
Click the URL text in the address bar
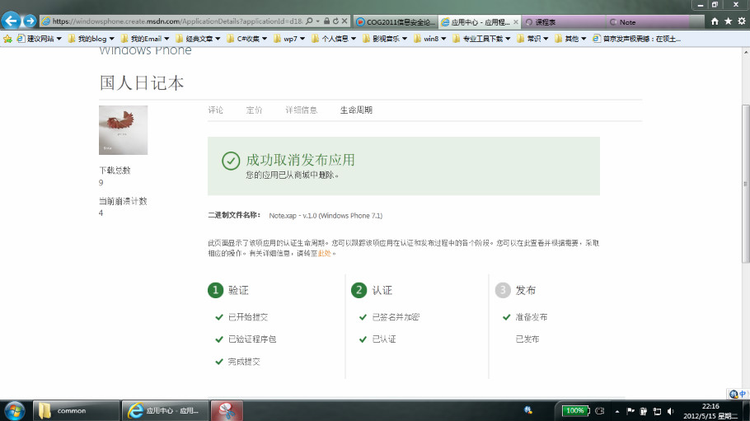pyautogui.click(x=177, y=21)
